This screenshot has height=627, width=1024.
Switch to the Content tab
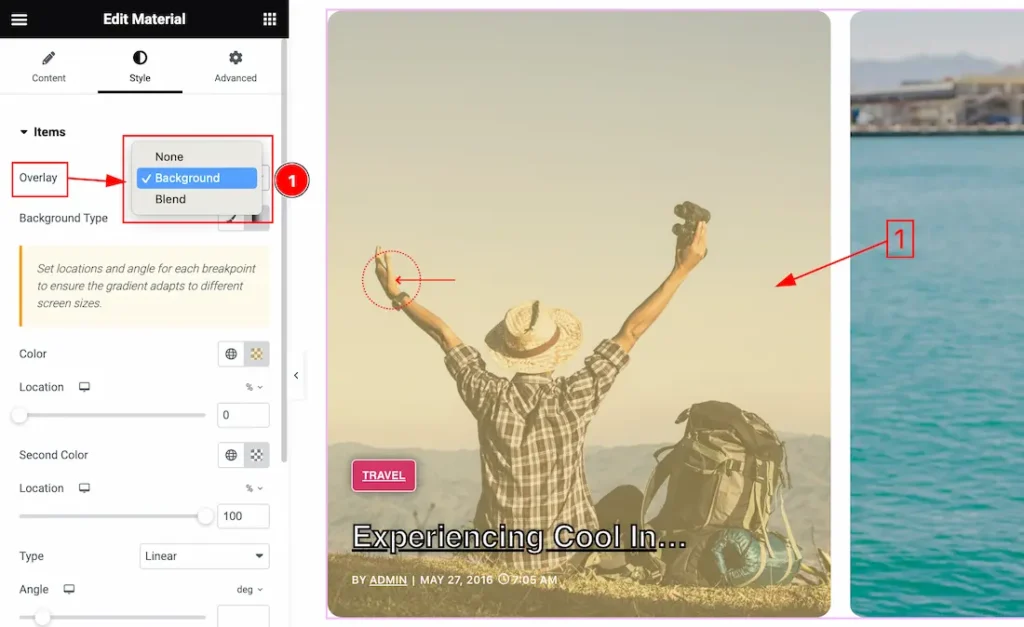49,66
